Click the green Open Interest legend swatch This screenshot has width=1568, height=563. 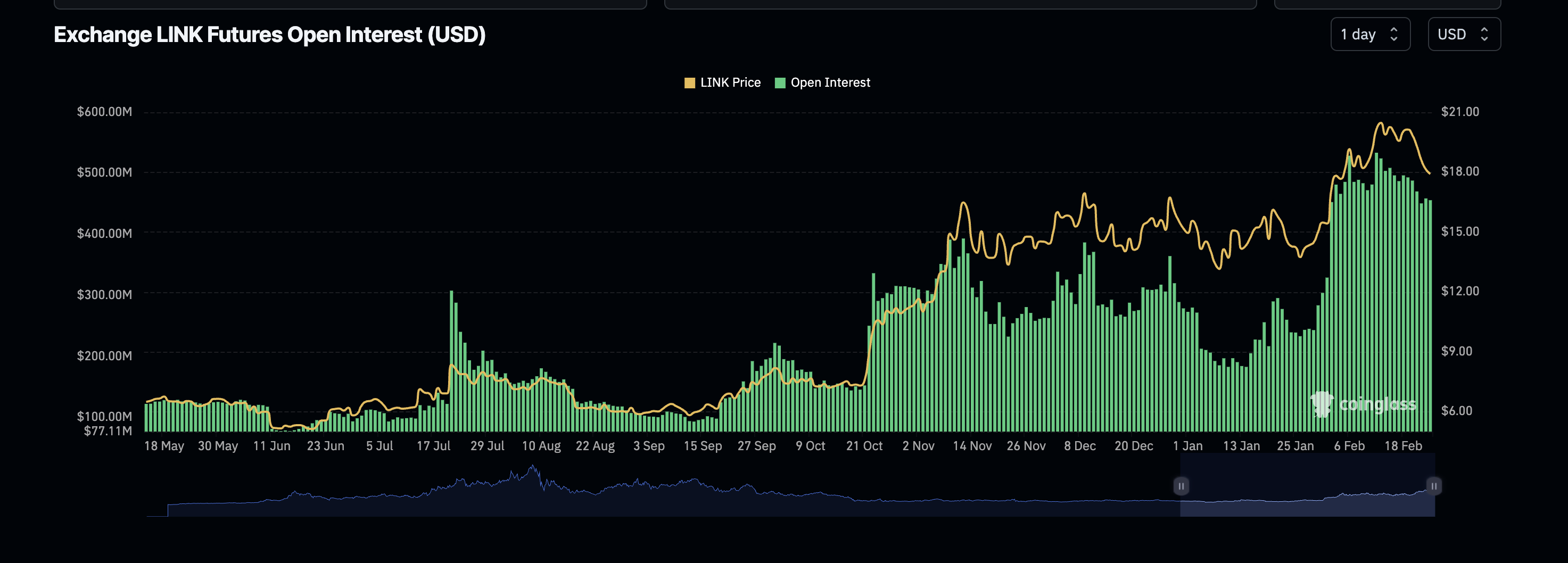click(781, 82)
